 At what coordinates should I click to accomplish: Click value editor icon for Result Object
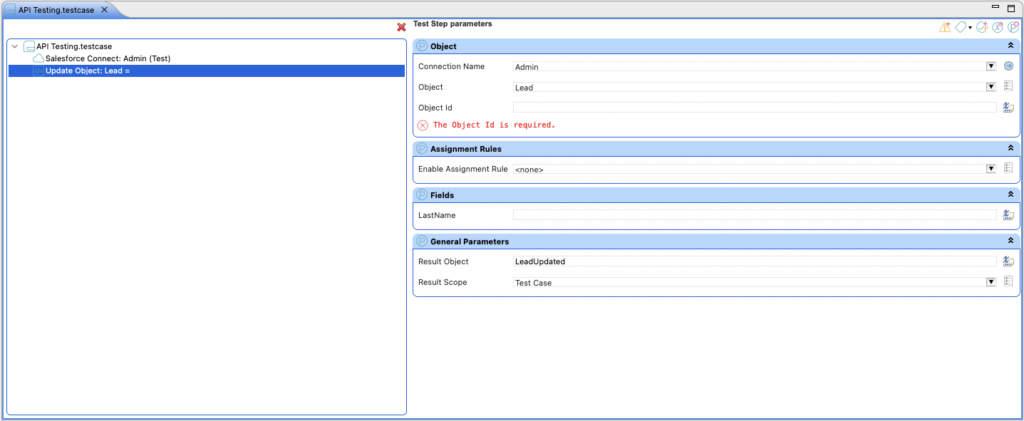point(1008,261)
